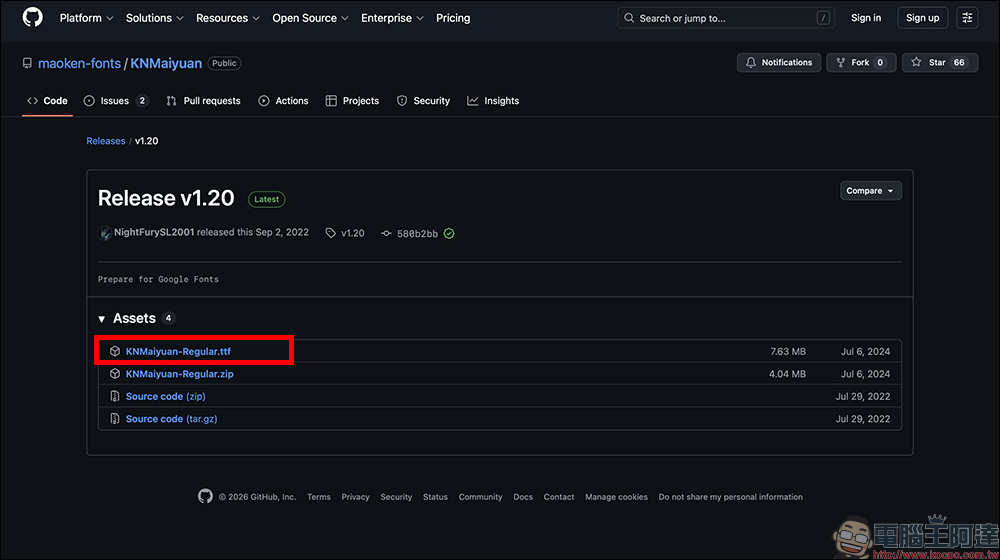Click the Sign up button
This screenshot has width=1000, height=560.
point(922,18)
